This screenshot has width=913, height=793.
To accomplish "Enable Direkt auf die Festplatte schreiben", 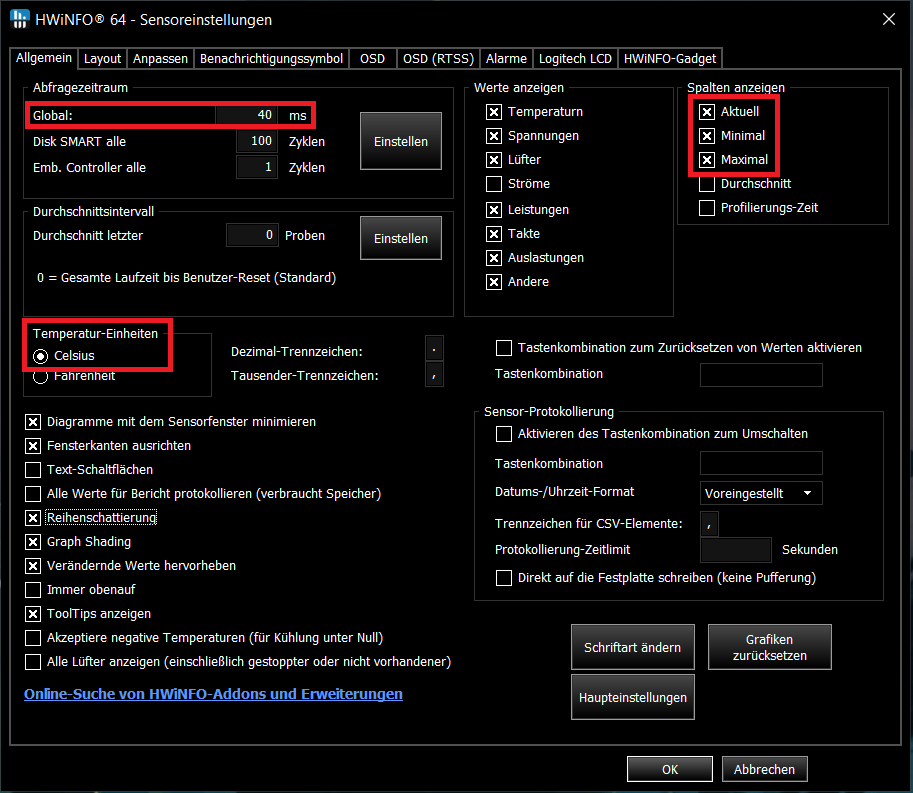I will [504, 578].
